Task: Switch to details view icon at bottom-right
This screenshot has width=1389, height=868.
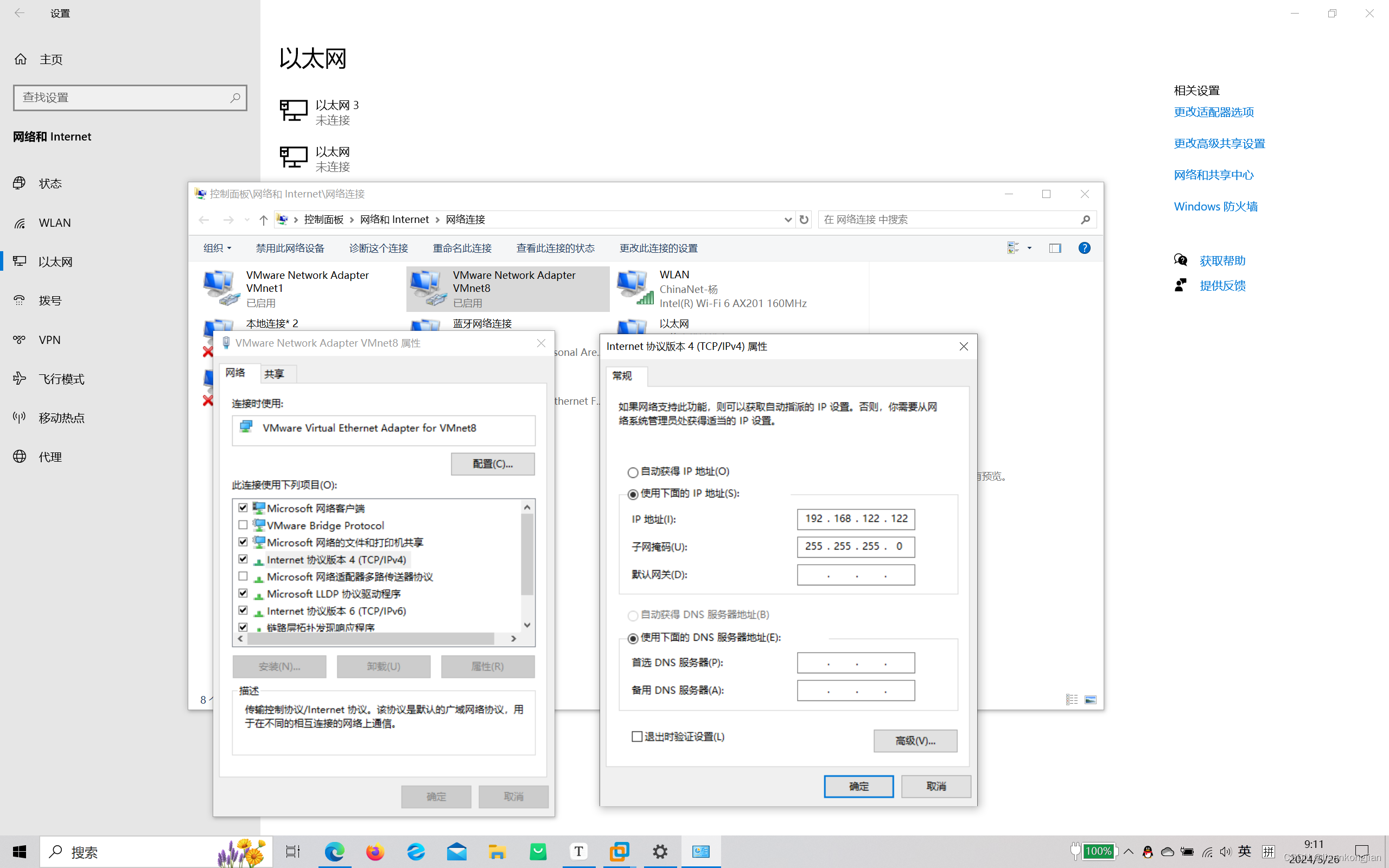Action: [x=1072, y=700]
